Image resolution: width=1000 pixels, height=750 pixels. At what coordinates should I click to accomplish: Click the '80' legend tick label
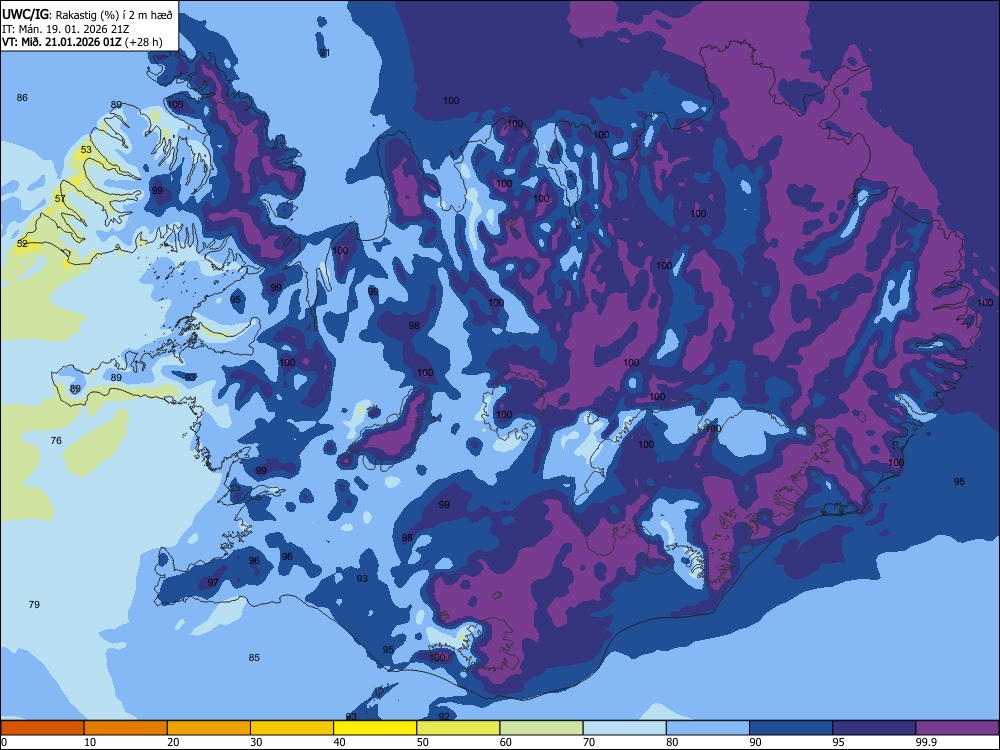point(672,742)
